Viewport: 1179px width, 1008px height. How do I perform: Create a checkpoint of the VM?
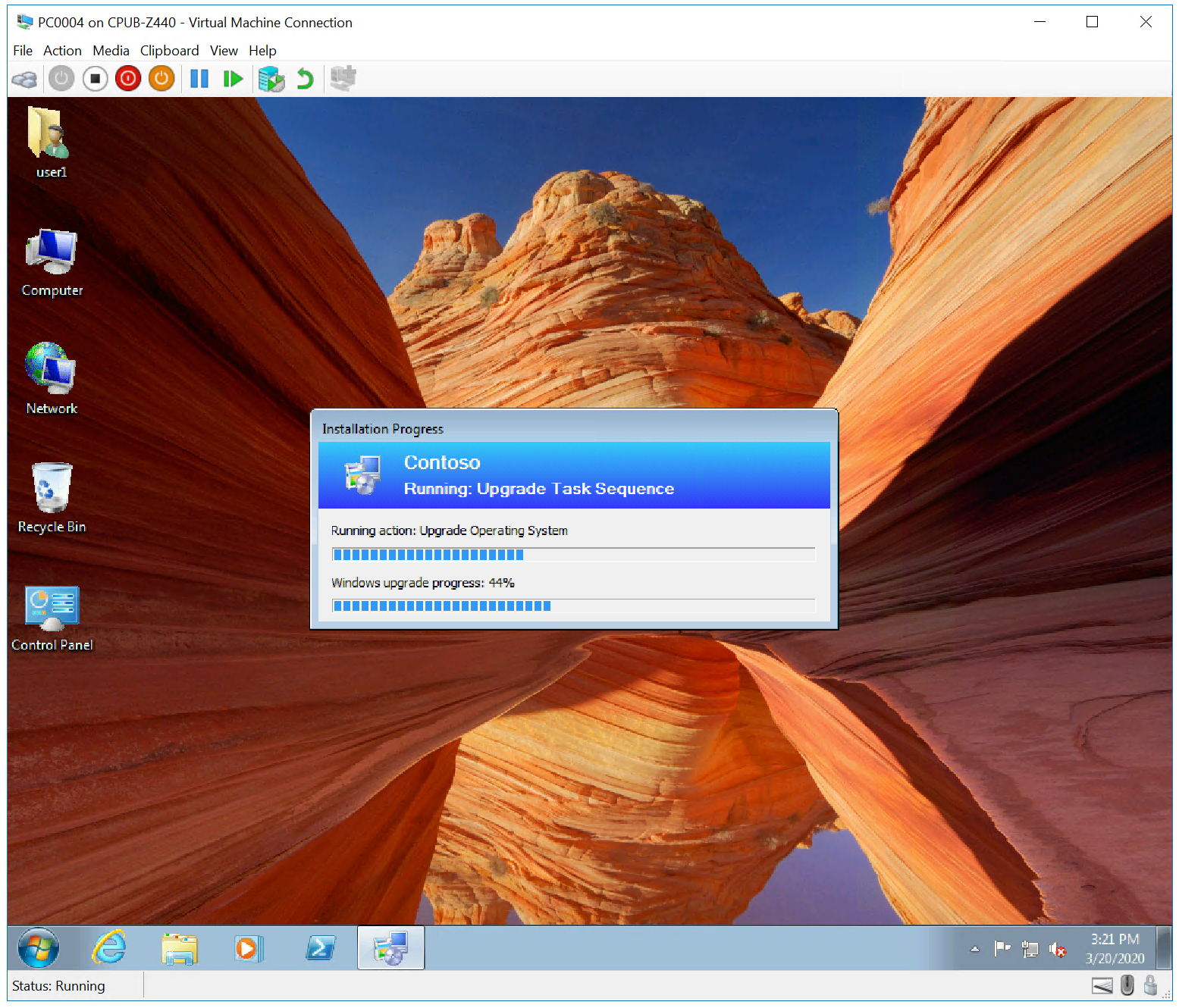click(271, 78)
